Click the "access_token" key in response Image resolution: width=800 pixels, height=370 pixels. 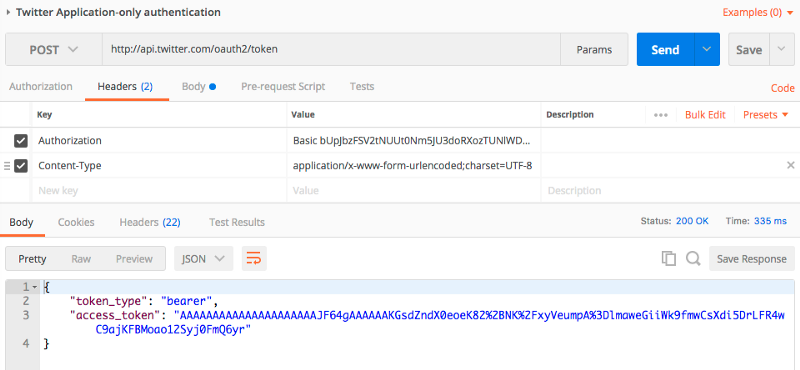tap(115, 314)
